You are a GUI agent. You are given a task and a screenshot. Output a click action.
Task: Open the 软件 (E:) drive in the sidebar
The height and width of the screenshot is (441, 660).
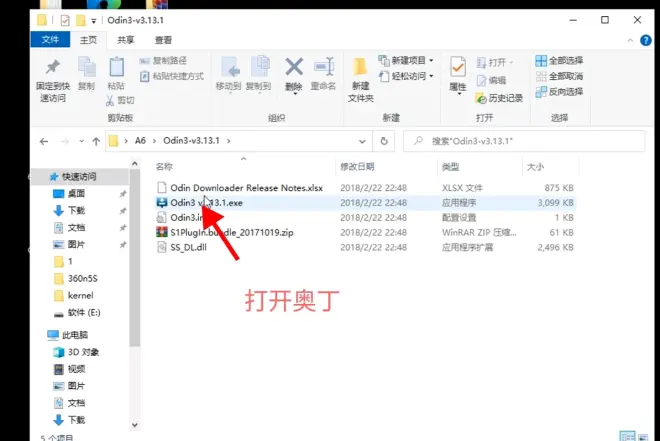click(x=84, y=313)
